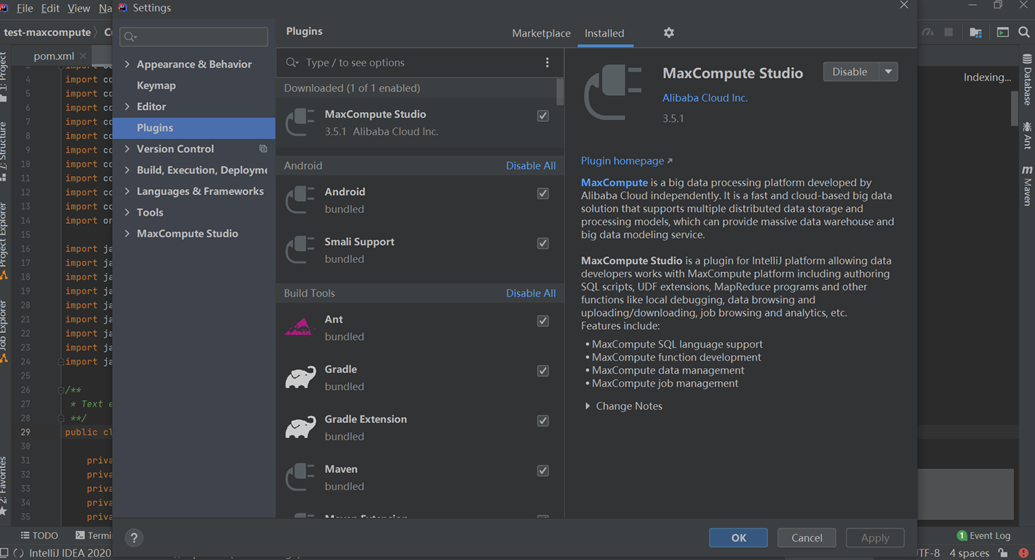Uncheck the Maven plugin checkbox

tap(543, 471)
